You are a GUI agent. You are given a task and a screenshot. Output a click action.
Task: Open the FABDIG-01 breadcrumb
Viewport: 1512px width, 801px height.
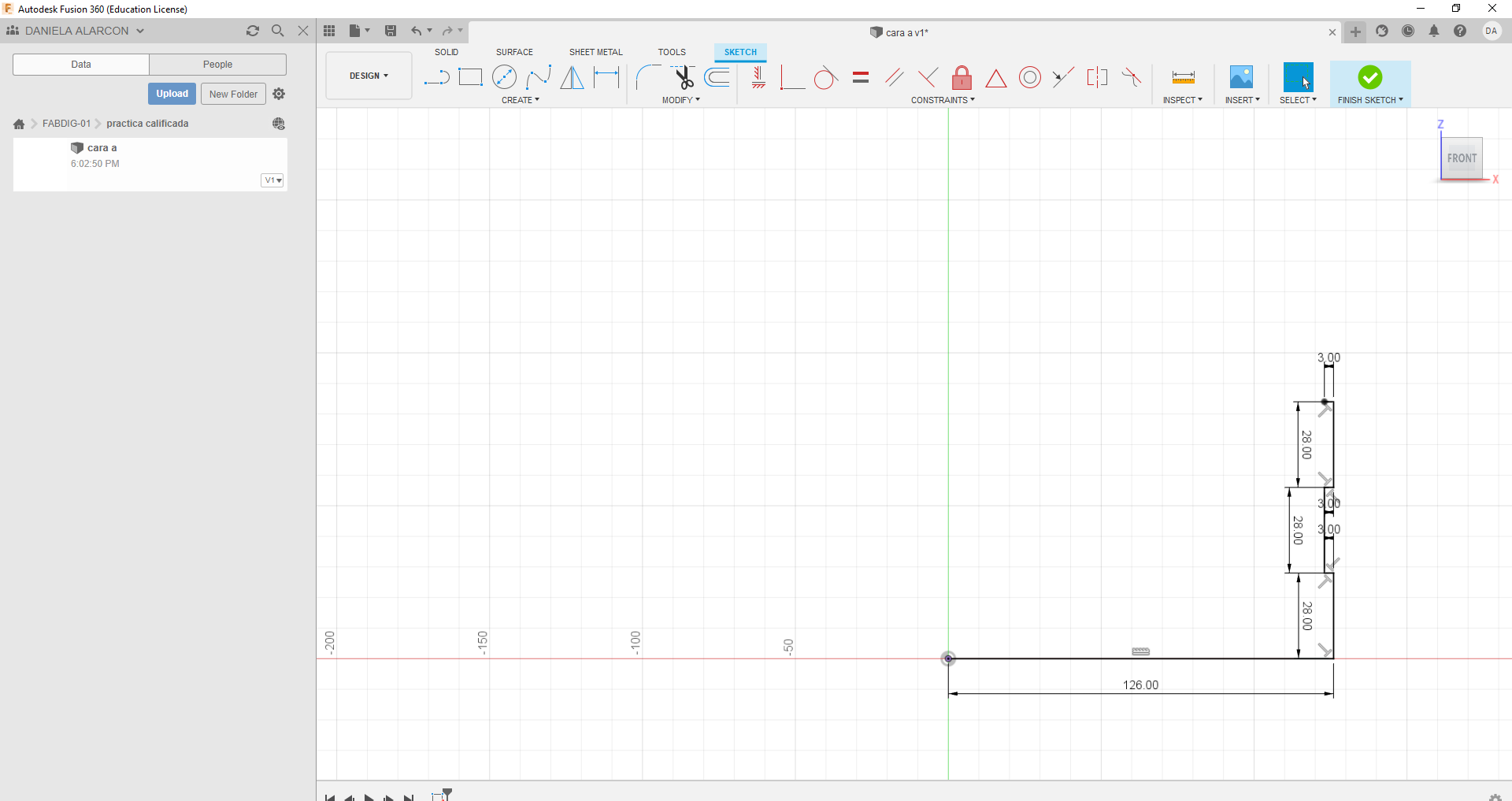coord(66,124)
